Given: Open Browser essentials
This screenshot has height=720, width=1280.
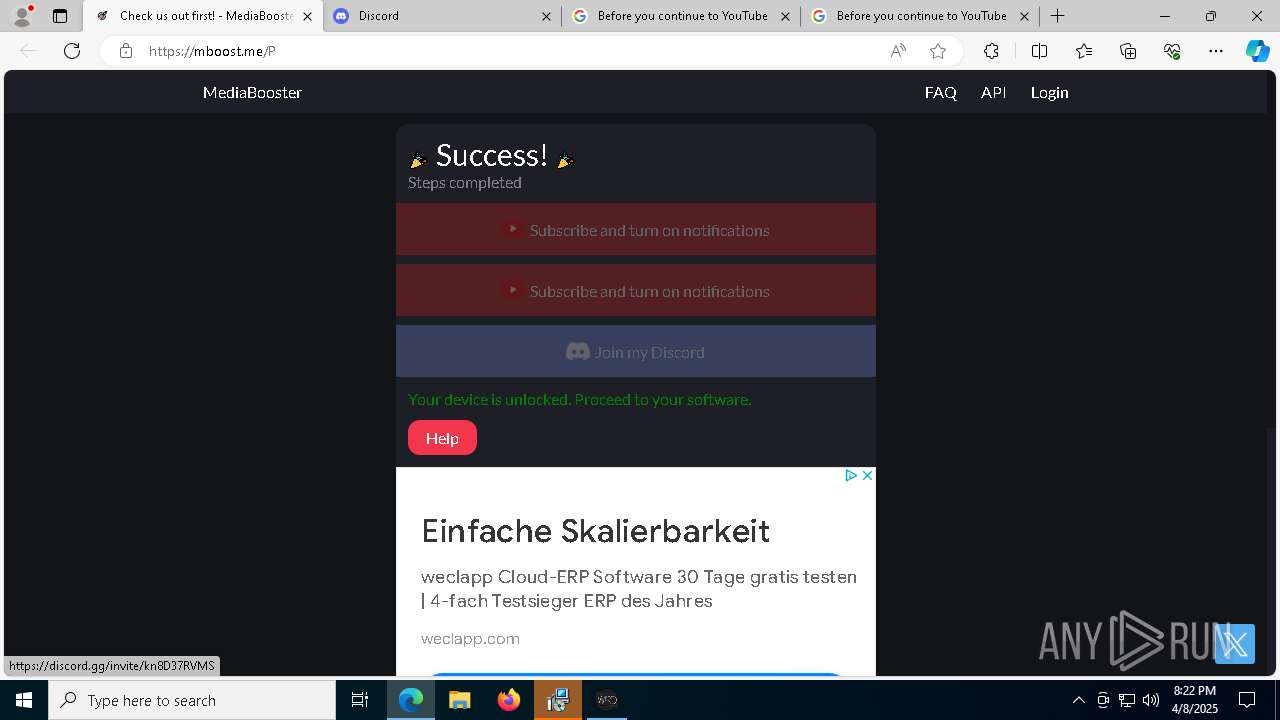Looking at the screenshot, I should [x=1172, y=51].
